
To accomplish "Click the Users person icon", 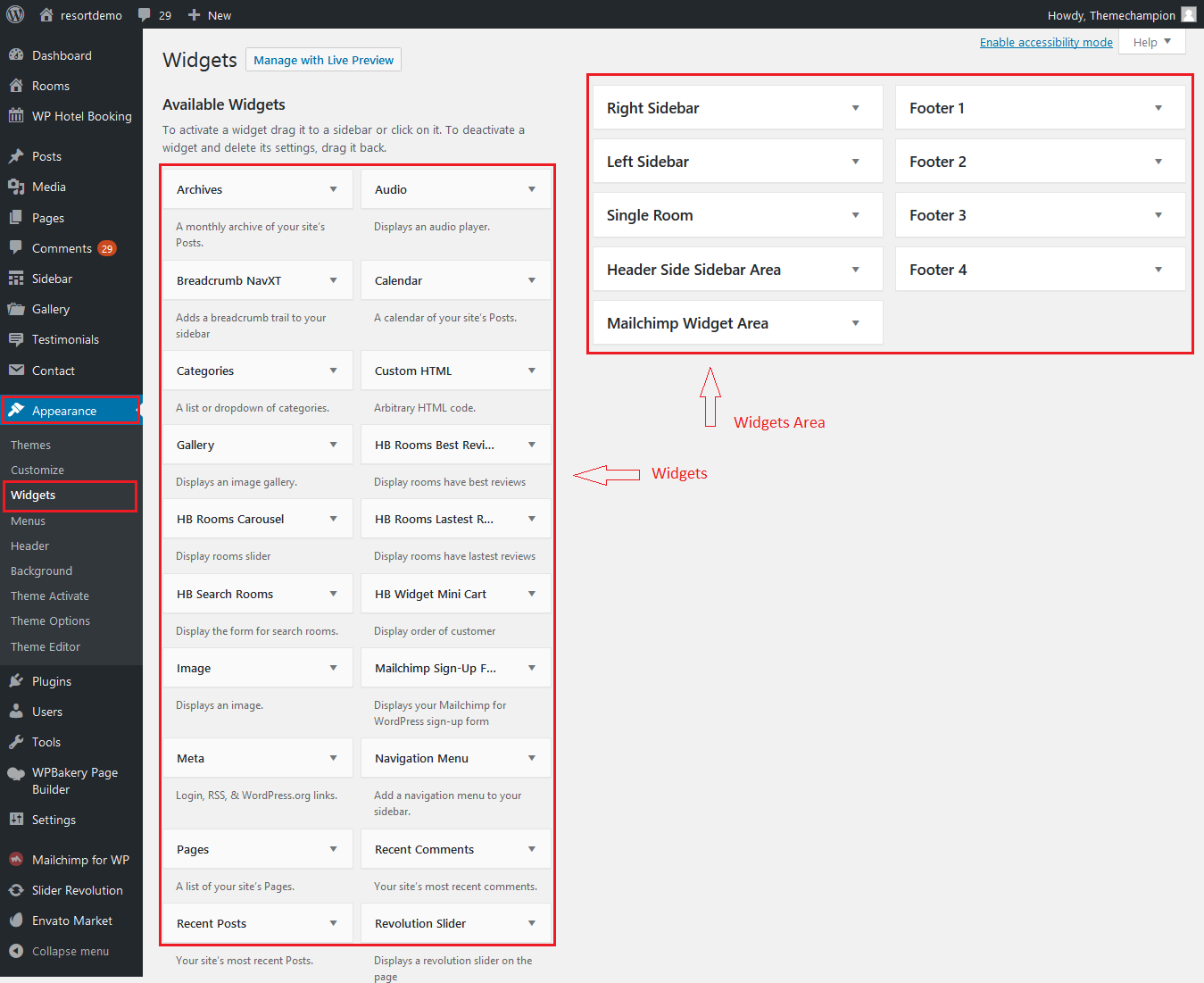I will coord(16,712).
